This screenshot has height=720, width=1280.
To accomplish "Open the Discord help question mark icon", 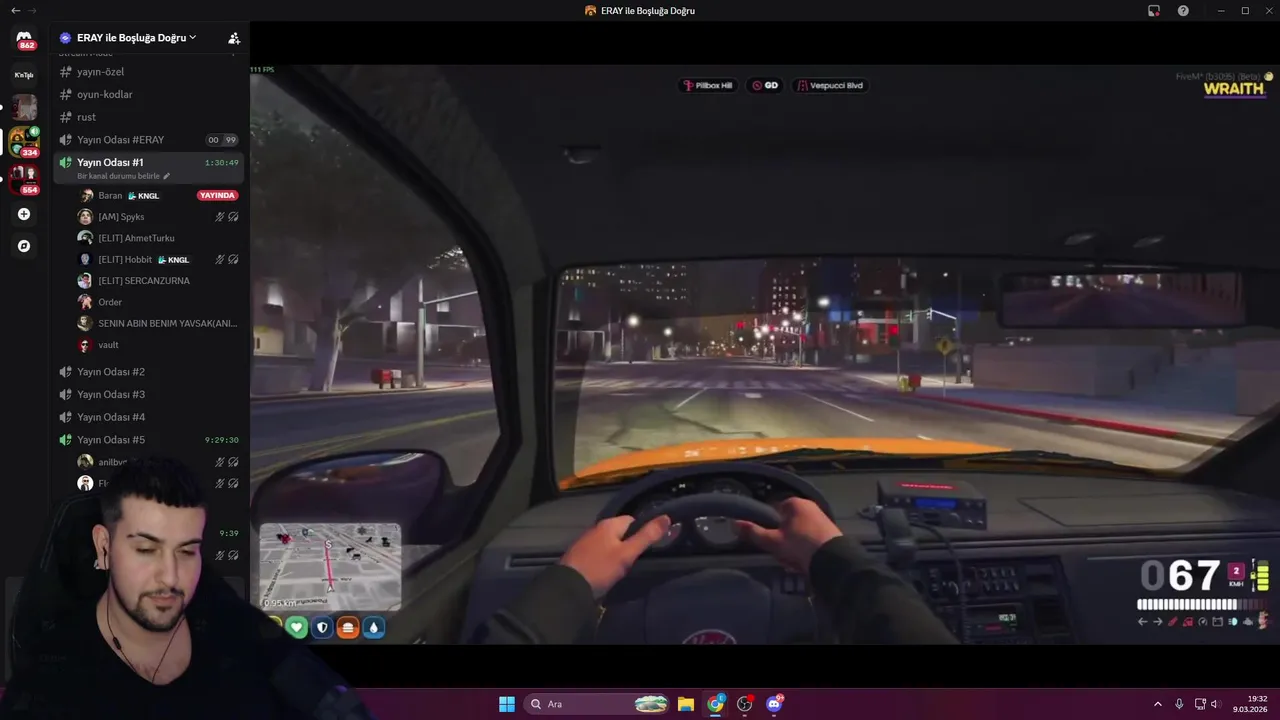I will (x=1183, y=10).
